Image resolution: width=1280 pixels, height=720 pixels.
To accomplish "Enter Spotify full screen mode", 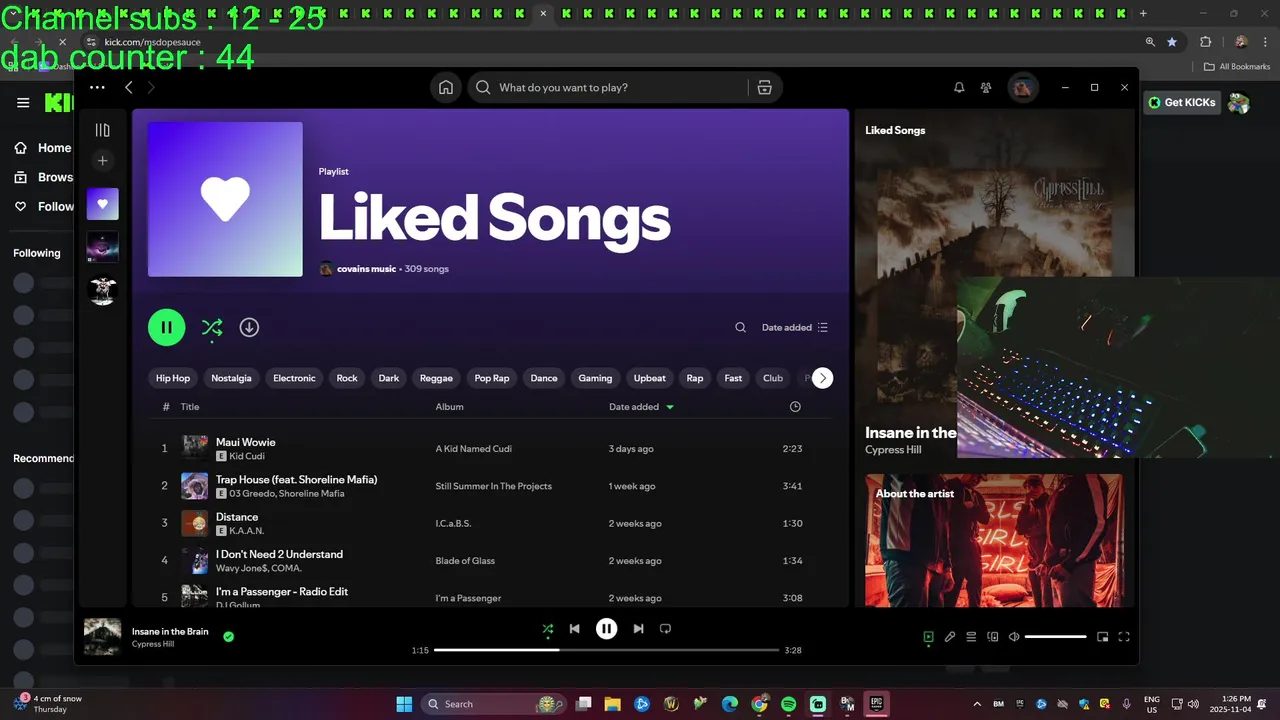I will [1124, 637].
